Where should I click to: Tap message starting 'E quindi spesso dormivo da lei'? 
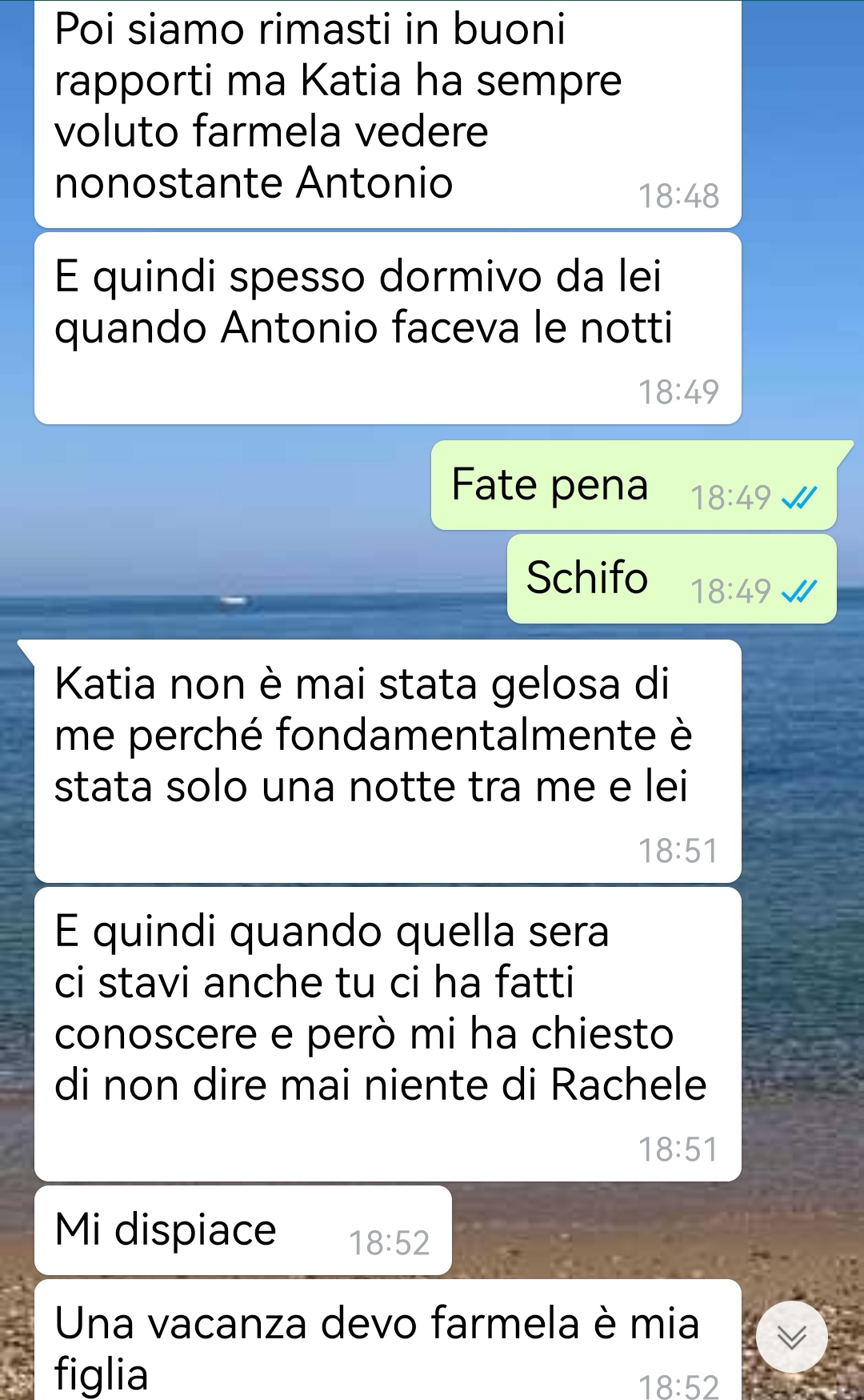coord(388,328)
